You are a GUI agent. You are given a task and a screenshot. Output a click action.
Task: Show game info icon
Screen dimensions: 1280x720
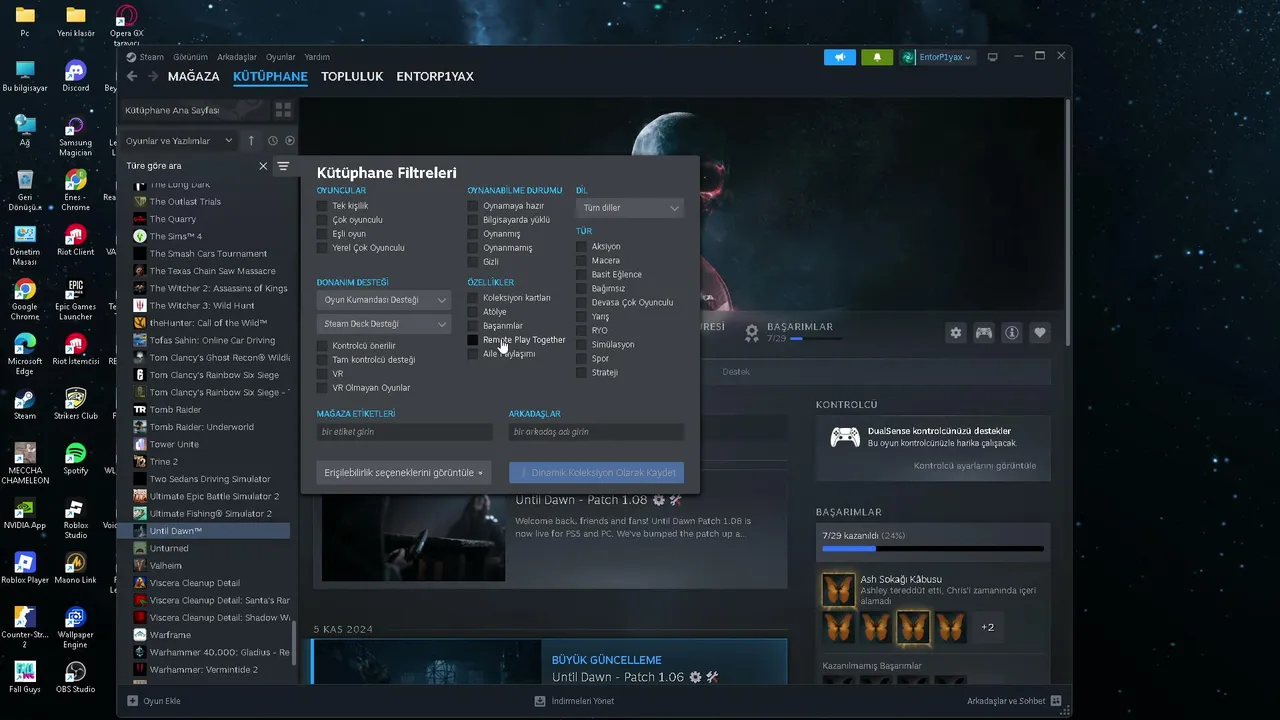tap(1012, 333)
